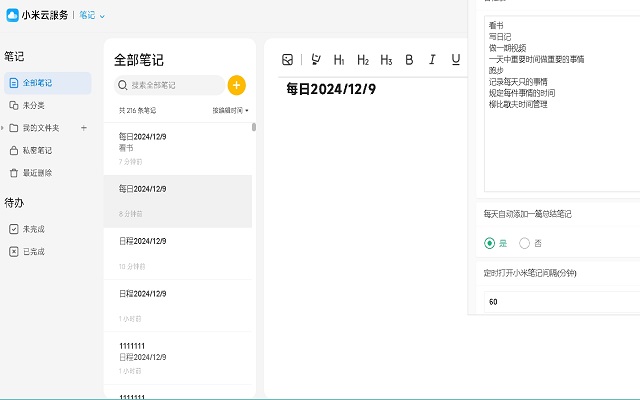640x400 pixels.
Task: Click 做一期视频 line in the text box
Action: [507, 48]
